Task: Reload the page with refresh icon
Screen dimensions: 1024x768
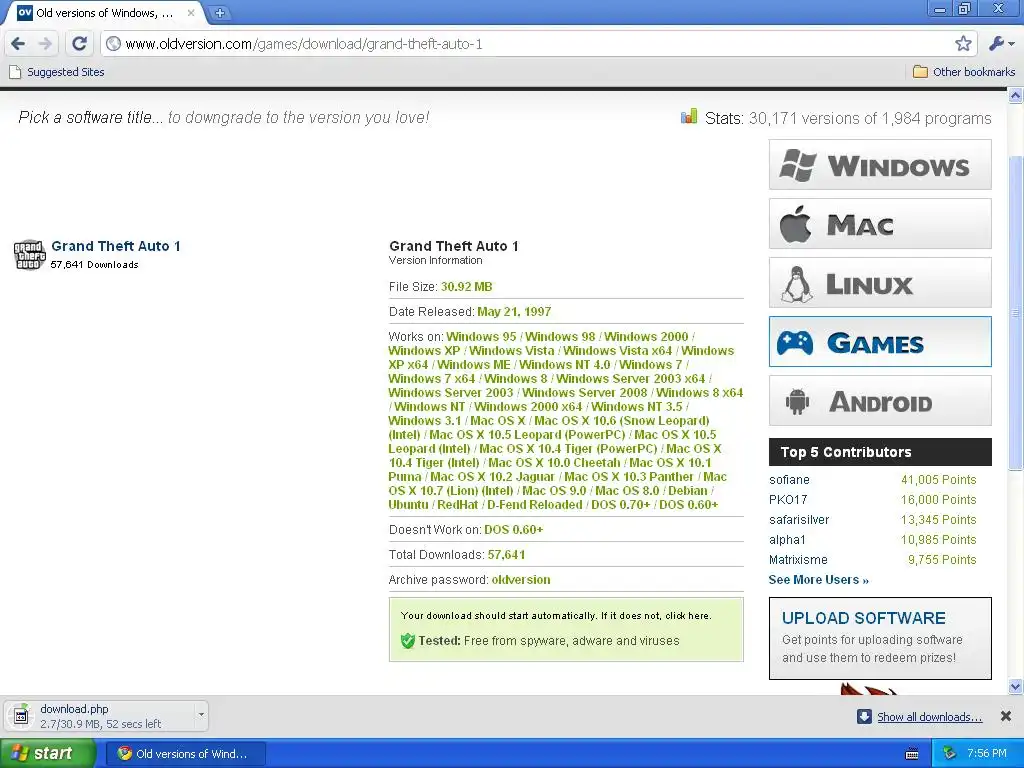Action: point(80,44)
